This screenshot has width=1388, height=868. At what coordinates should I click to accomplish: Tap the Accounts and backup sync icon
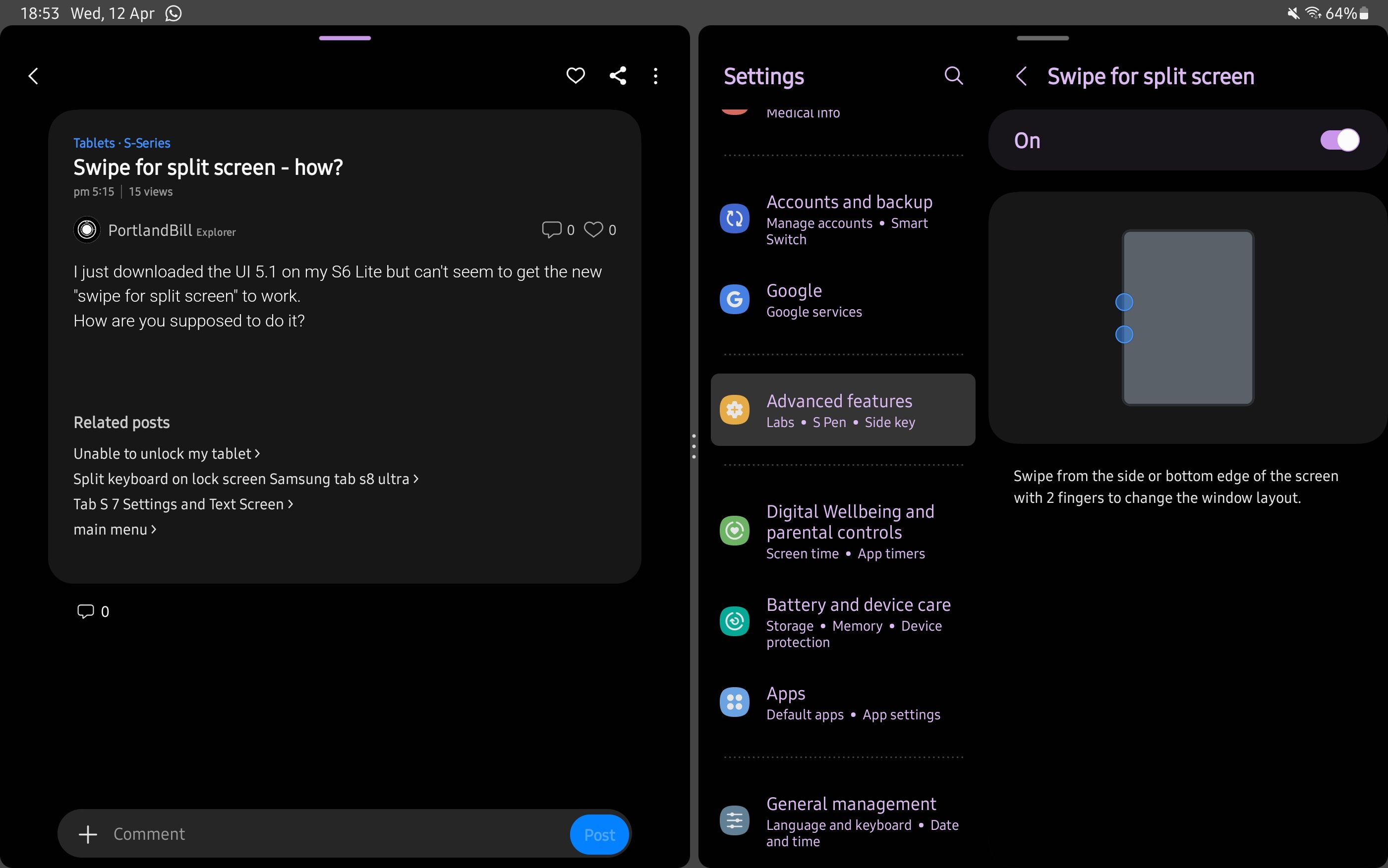[x=734, y=218]
